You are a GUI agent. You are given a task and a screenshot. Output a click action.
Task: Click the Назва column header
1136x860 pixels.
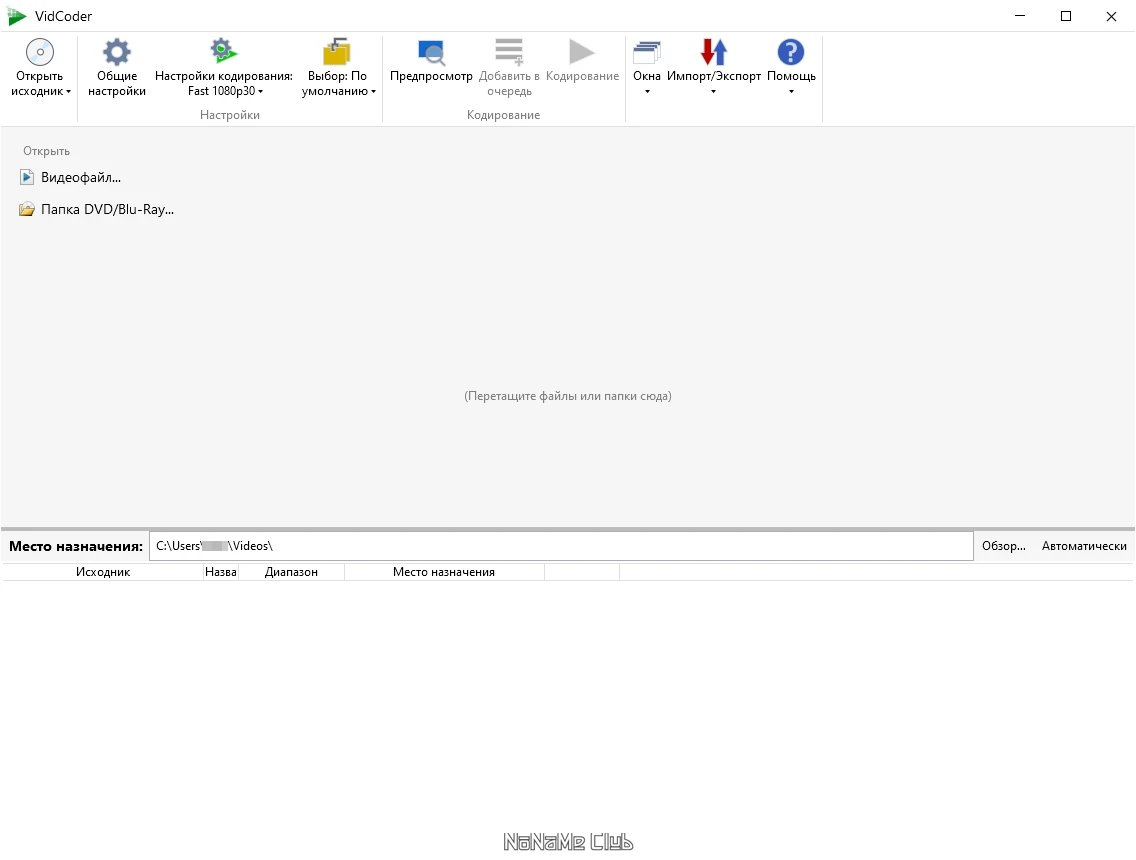221,572
